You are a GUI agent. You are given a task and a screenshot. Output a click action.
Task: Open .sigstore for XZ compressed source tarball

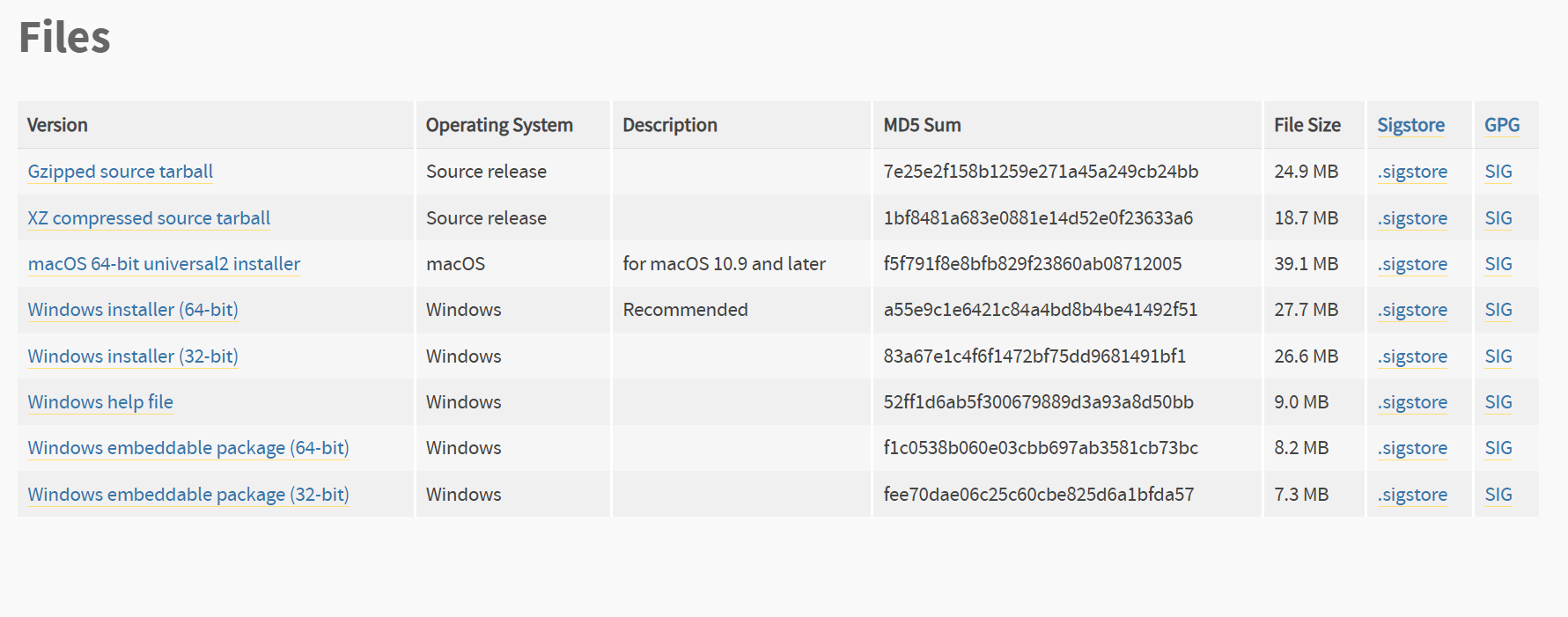pyautogui.click(x=1412, y=218)
